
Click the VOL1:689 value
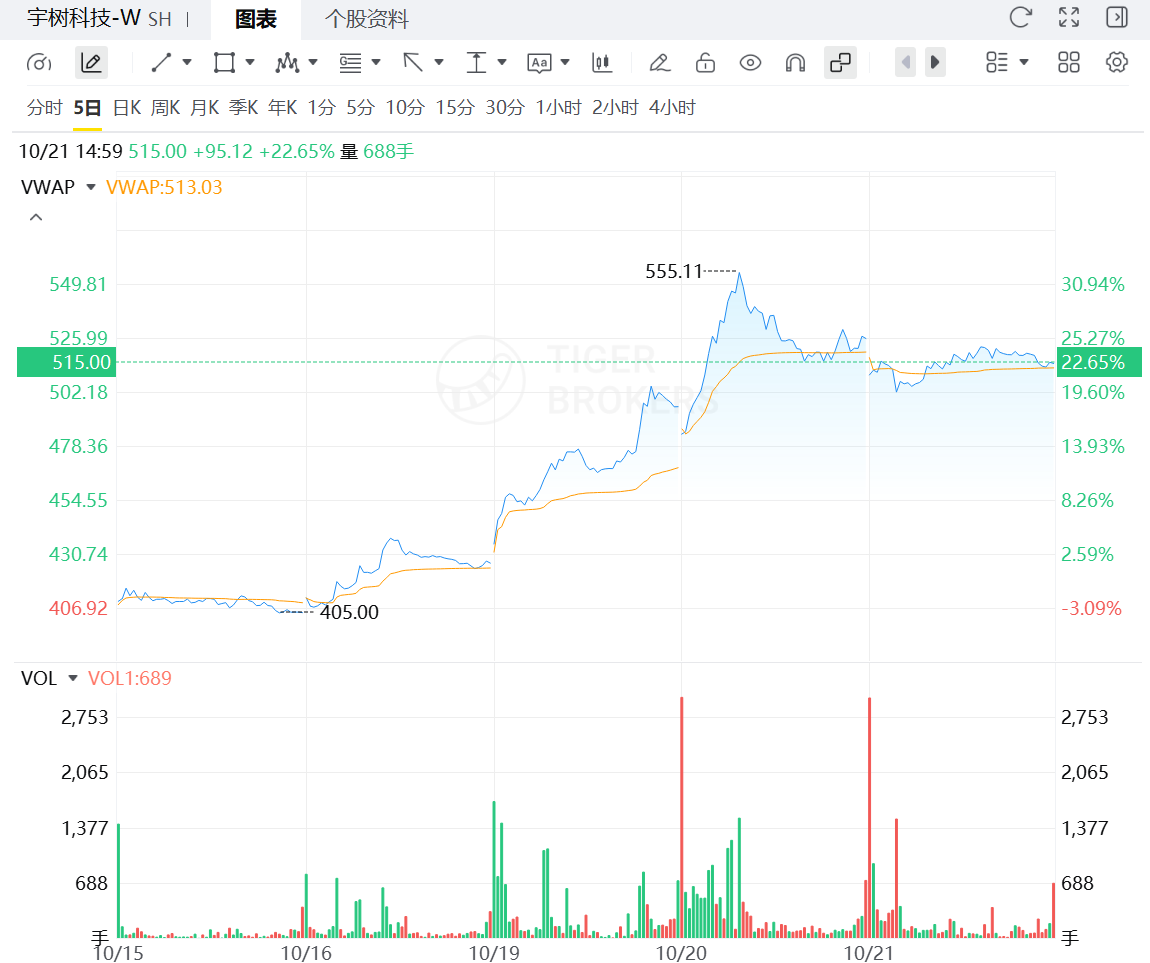[x=130, y=678]
